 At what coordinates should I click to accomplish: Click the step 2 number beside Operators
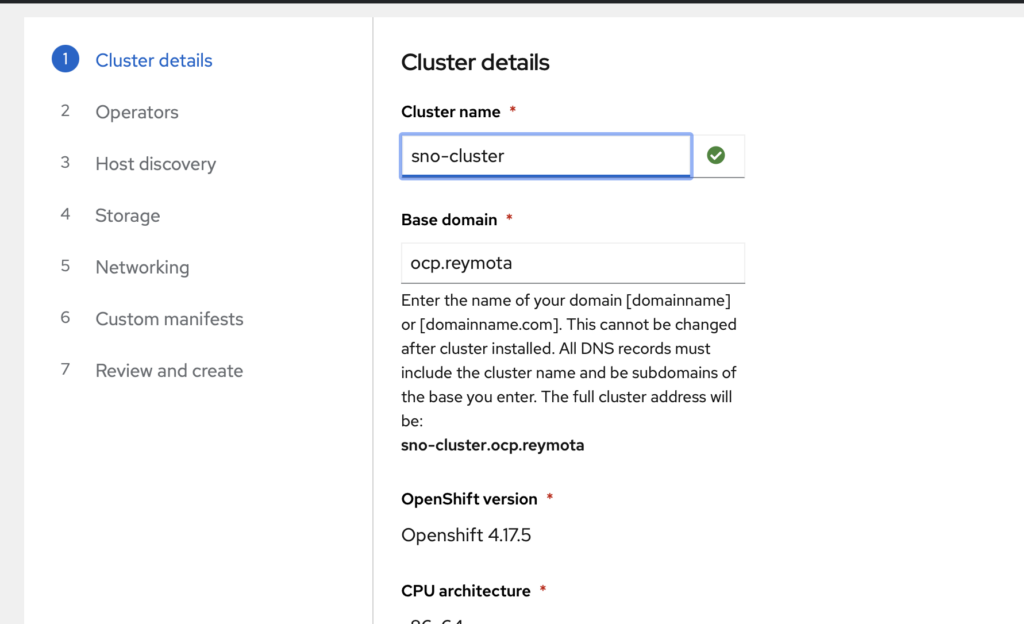65,111
